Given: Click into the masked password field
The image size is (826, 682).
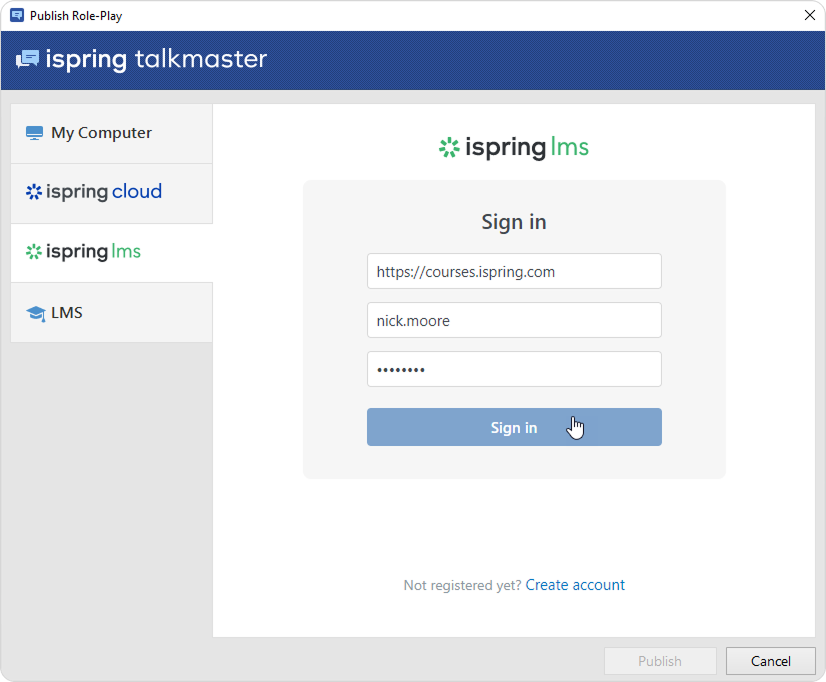Looking at the screenshot, I should click(514, 369).
